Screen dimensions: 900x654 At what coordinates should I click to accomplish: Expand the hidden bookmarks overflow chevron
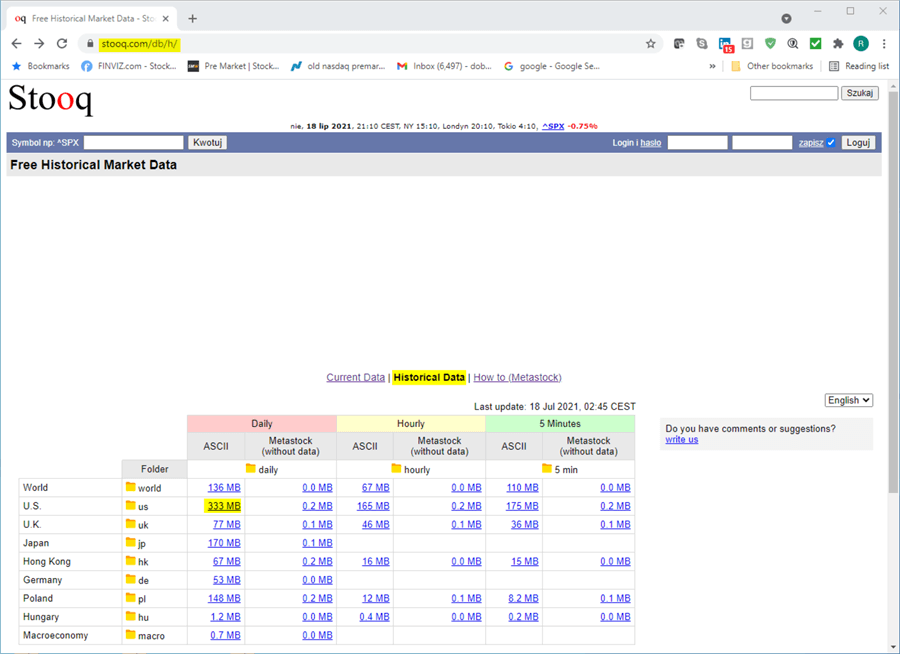(x=712, y=66)
